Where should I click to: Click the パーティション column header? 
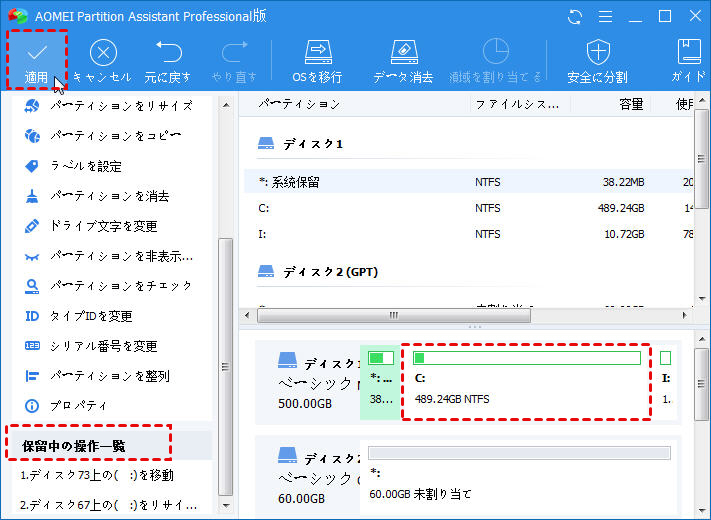pyautogui.click(x=299, y=105)
